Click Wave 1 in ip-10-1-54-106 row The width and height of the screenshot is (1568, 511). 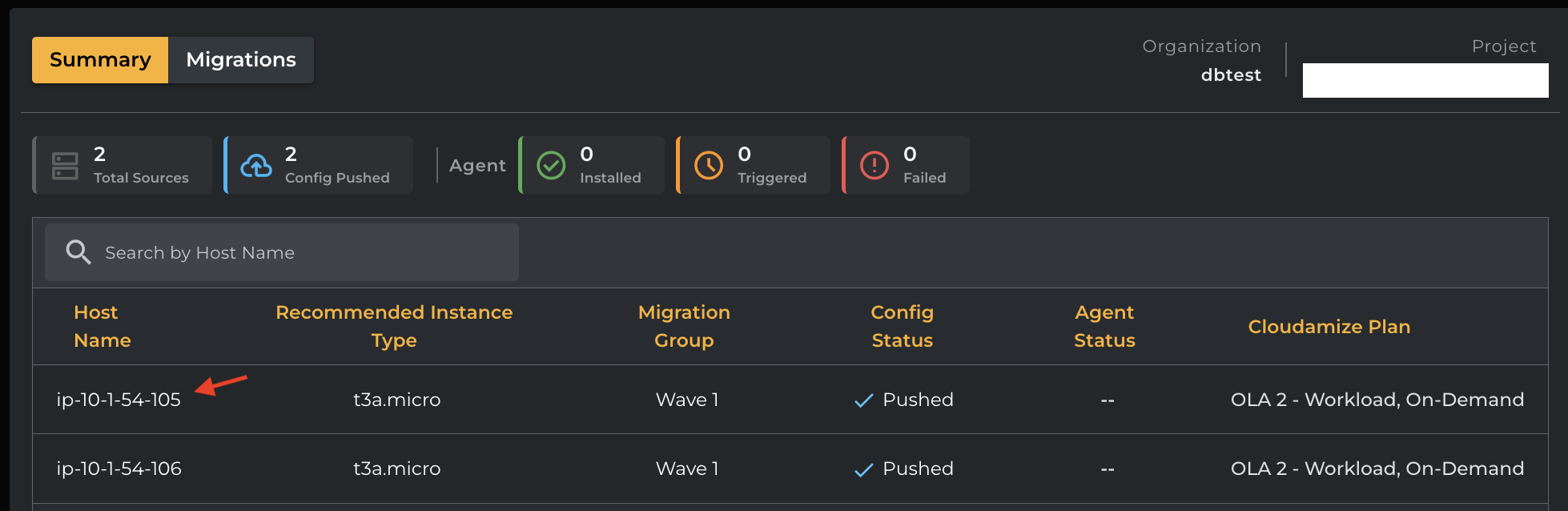[687, 469]
